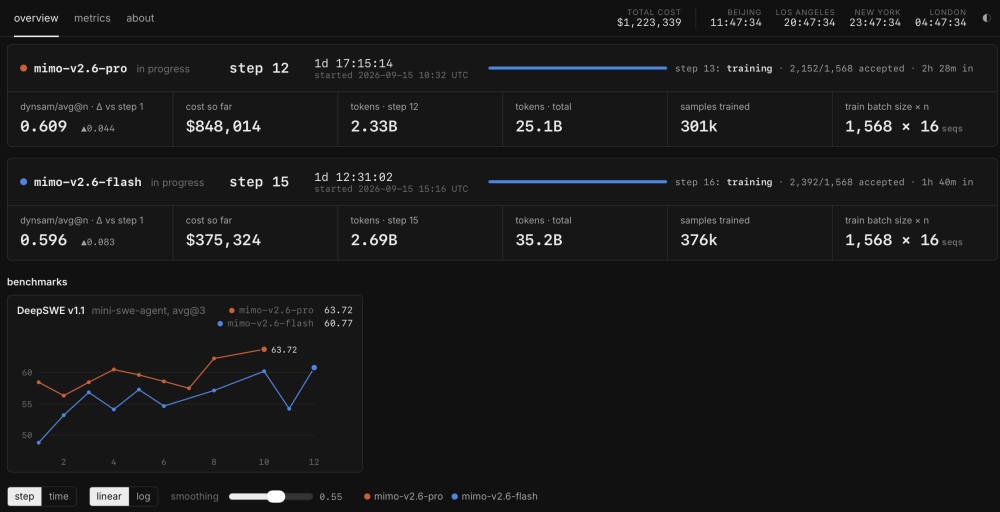Screen dimensions: 1000x512
Task: Click the 0.596 dynsam score
Action: 43,240
